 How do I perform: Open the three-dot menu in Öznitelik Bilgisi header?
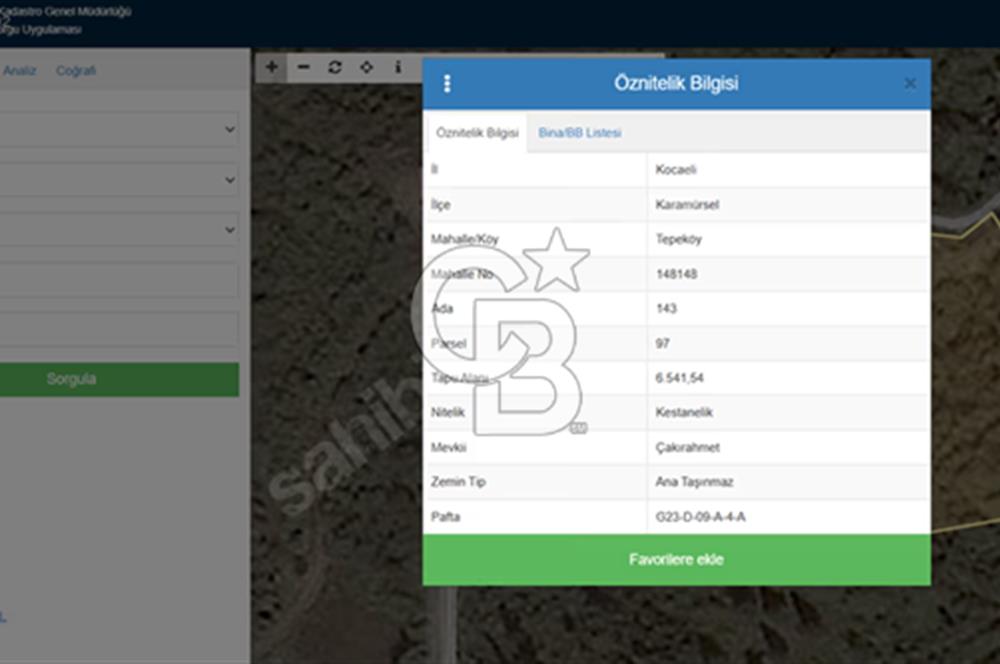447,84
